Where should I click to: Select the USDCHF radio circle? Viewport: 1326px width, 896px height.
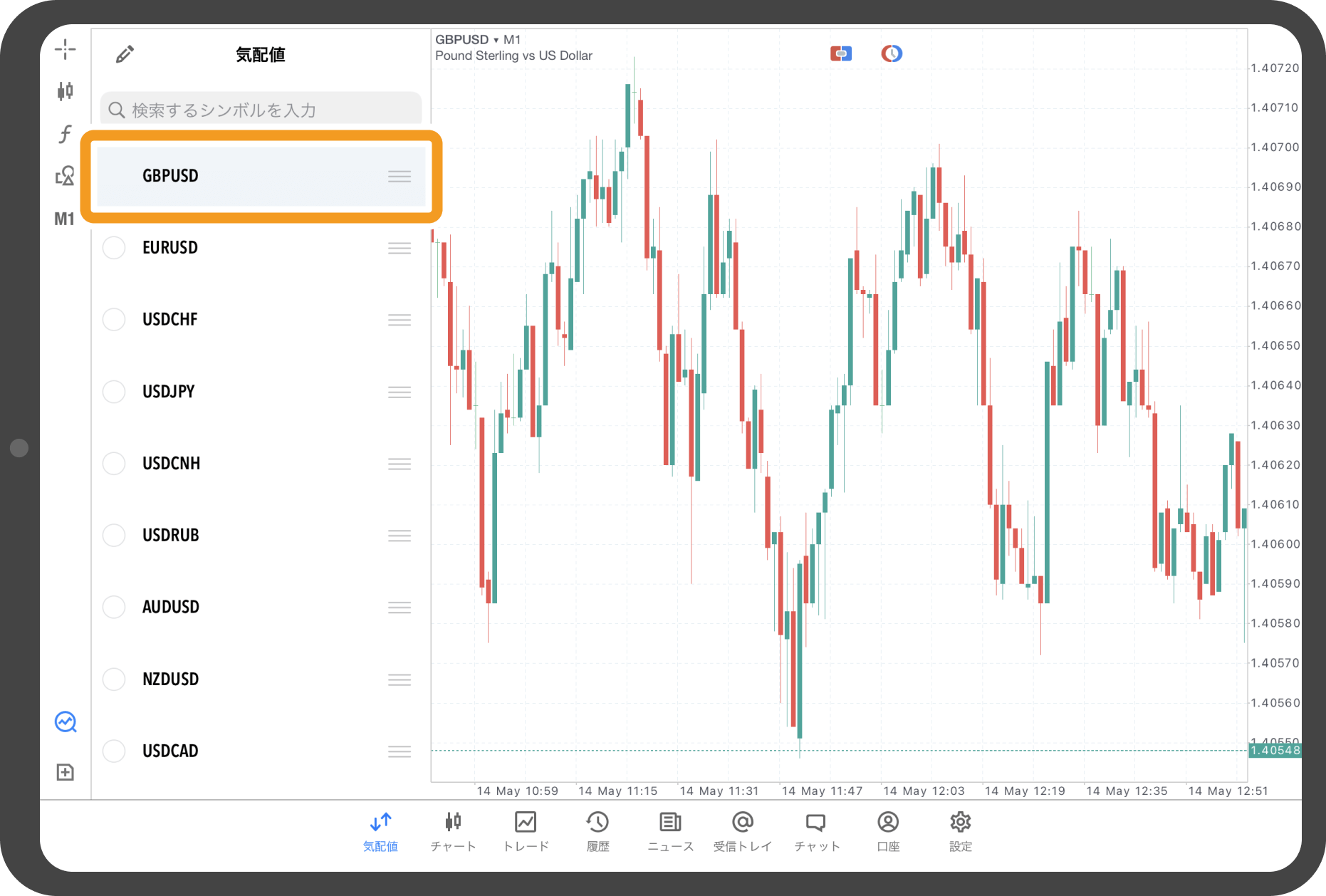(114, 320)
